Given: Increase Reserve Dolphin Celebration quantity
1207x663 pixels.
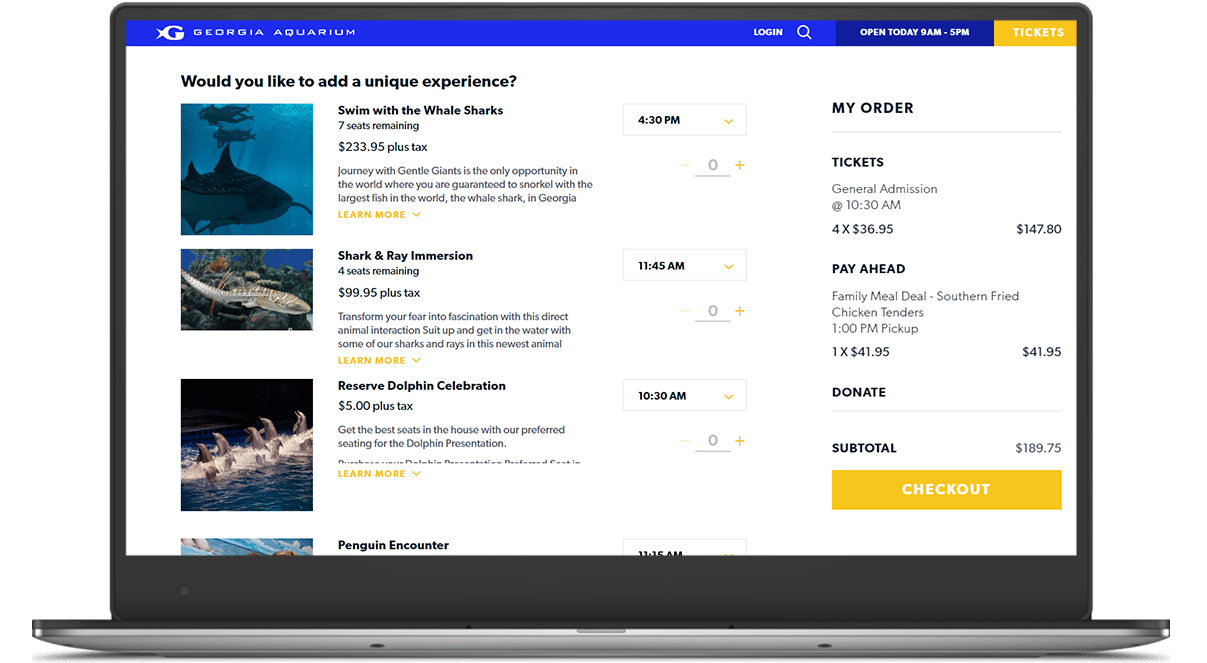Looking at the screenshot, I should pyautogui.click(x=739, y=440).
